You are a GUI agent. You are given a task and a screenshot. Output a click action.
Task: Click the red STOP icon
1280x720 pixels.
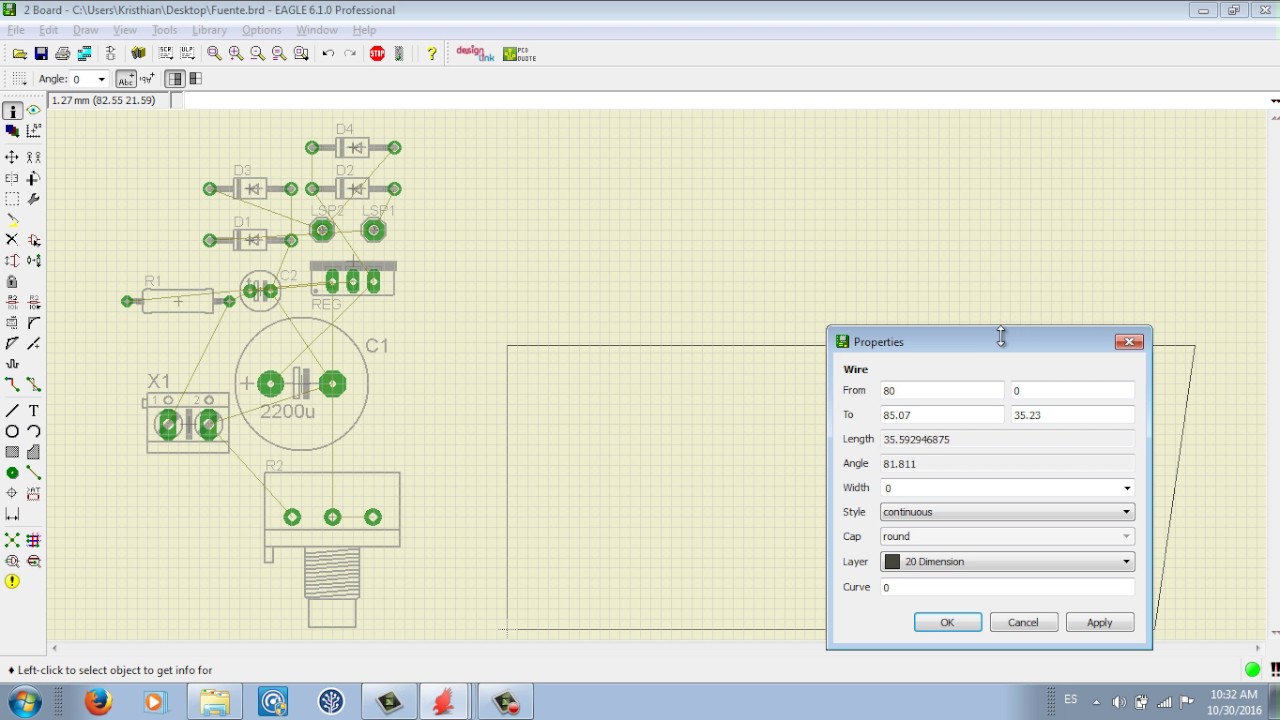pyautogui.click(x=377, y=53)
